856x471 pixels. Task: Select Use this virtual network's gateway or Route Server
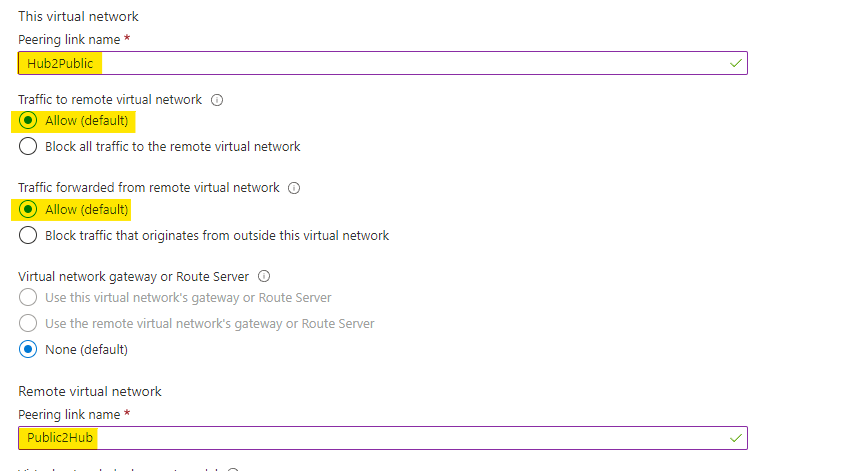pos(29,298)
